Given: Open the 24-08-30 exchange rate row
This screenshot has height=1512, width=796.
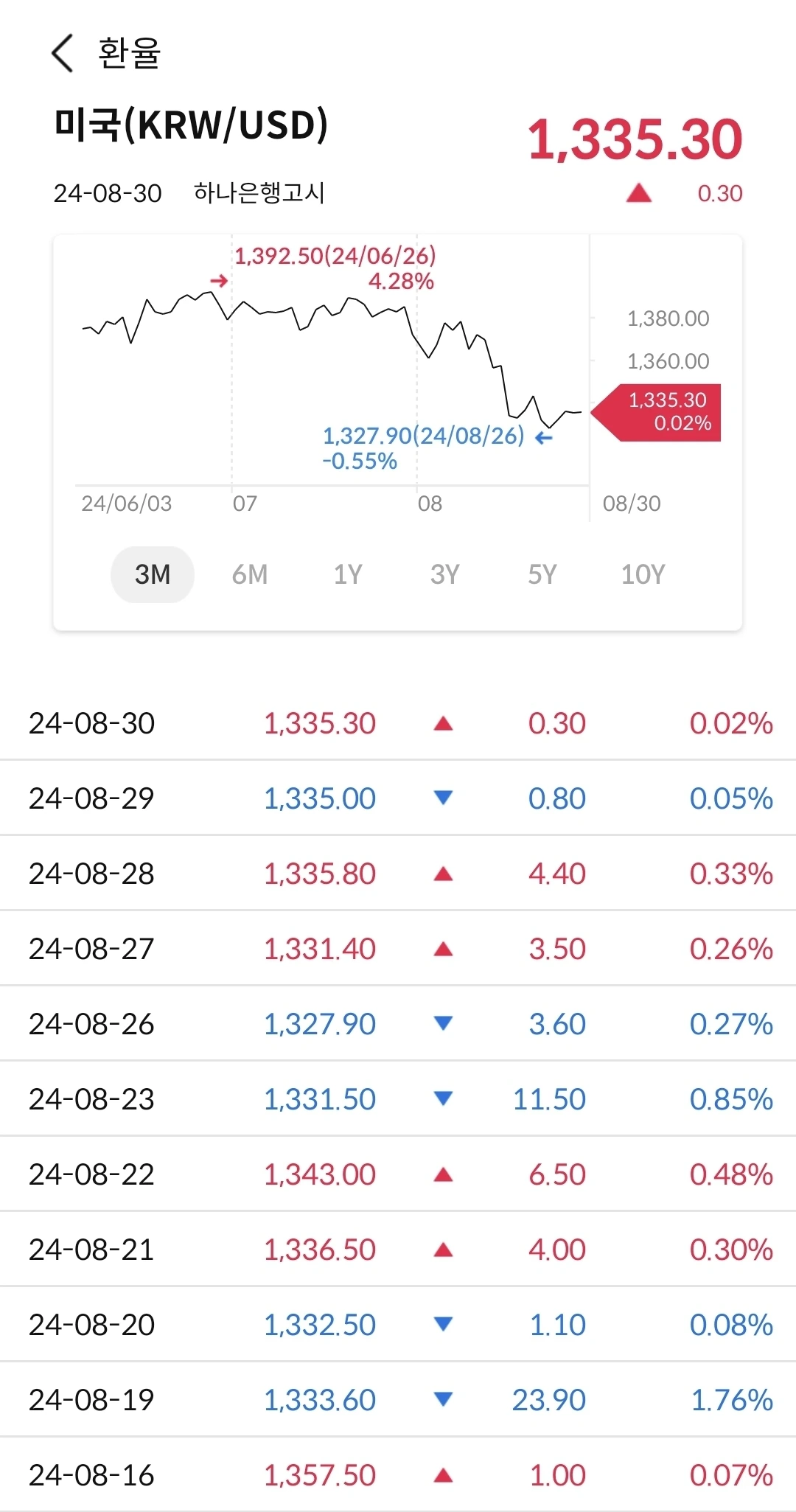Looking at the screenshot, I should (398, 723).
